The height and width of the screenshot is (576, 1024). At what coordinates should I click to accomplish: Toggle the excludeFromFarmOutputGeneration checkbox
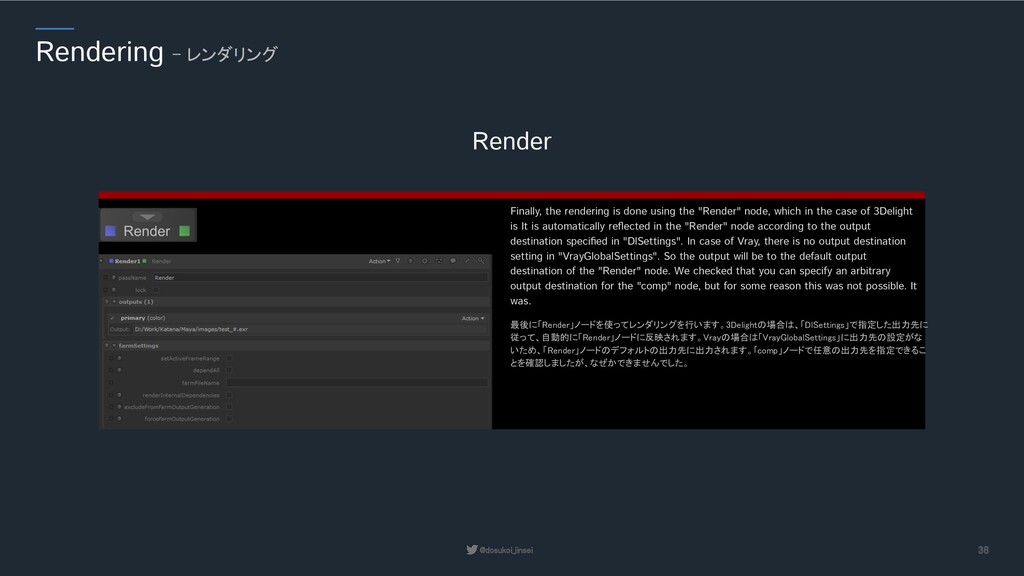(229, 407)
